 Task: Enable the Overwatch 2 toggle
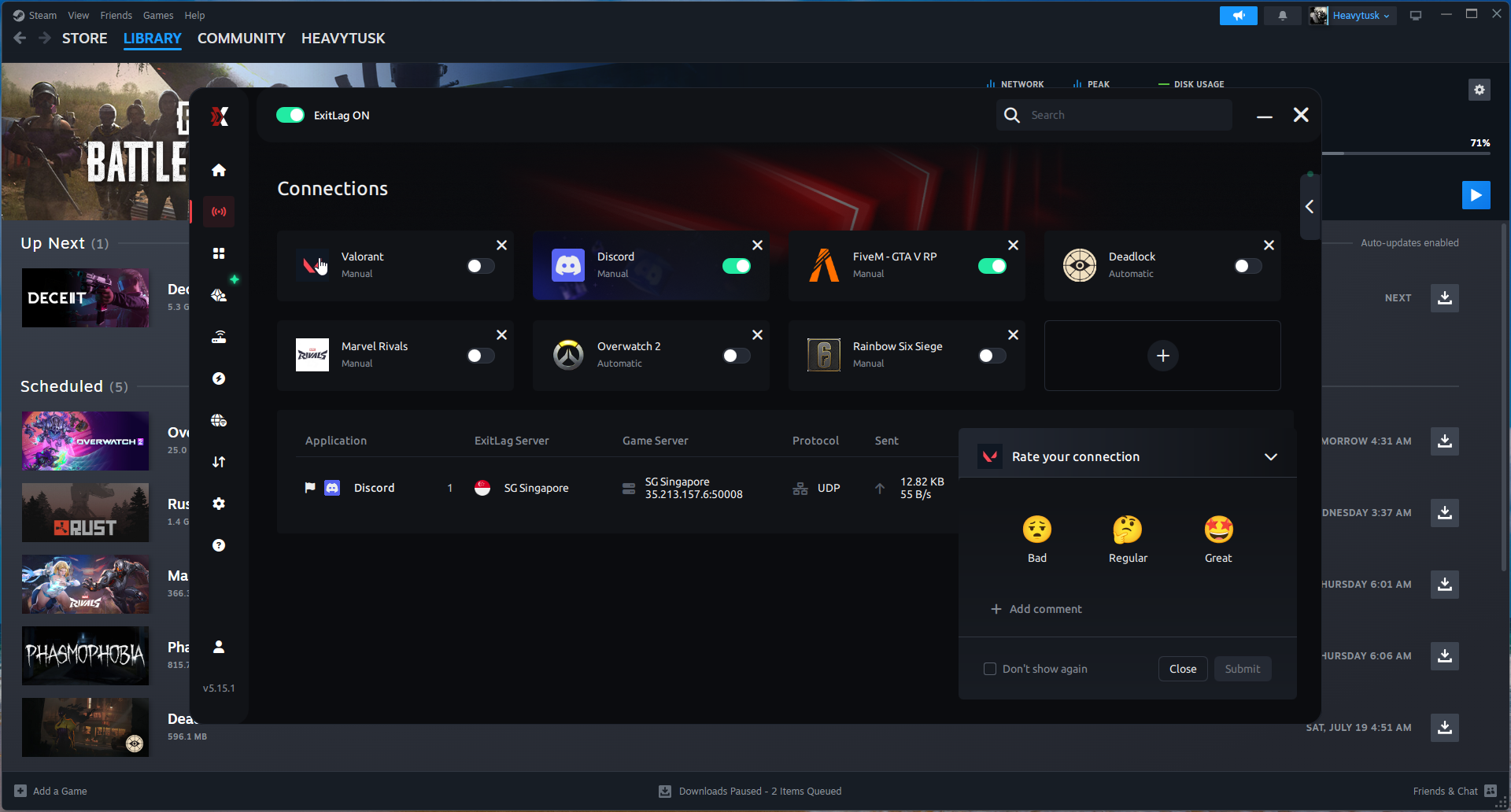[x=737, y=356]
